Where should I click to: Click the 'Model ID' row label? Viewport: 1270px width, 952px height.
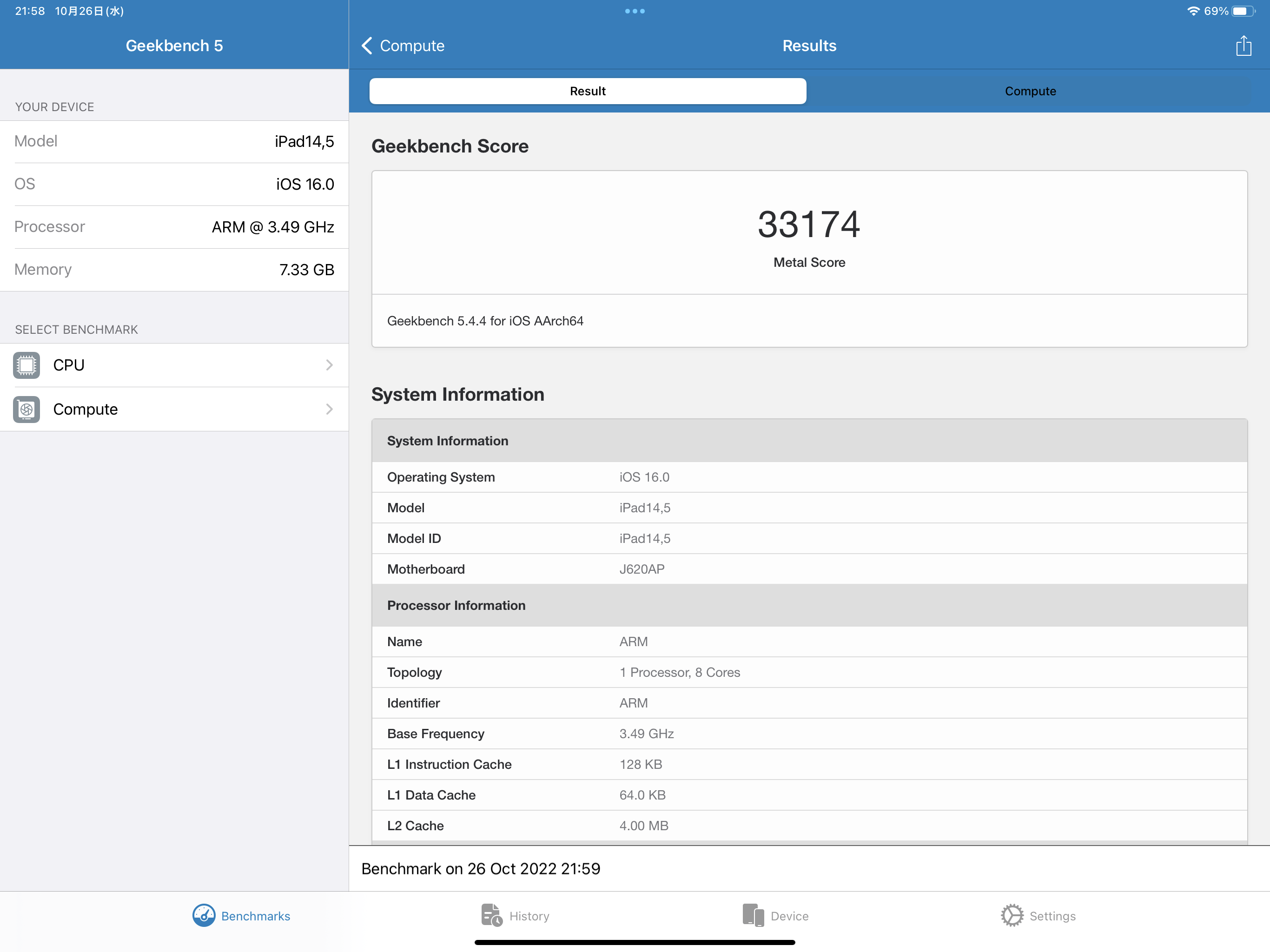(x=414, y=539)
